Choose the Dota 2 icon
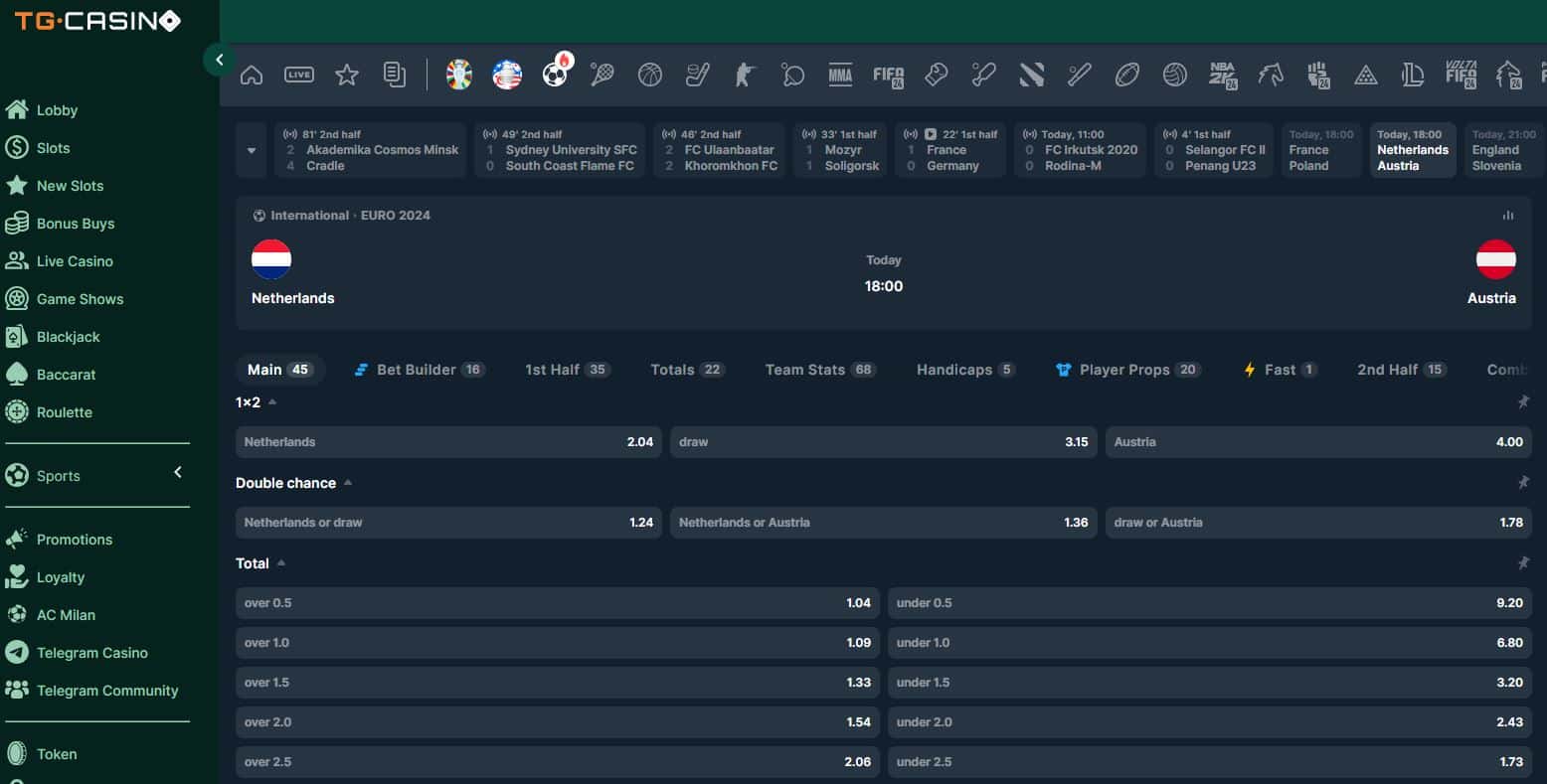1547x784 pixels. coord(1032,75)
